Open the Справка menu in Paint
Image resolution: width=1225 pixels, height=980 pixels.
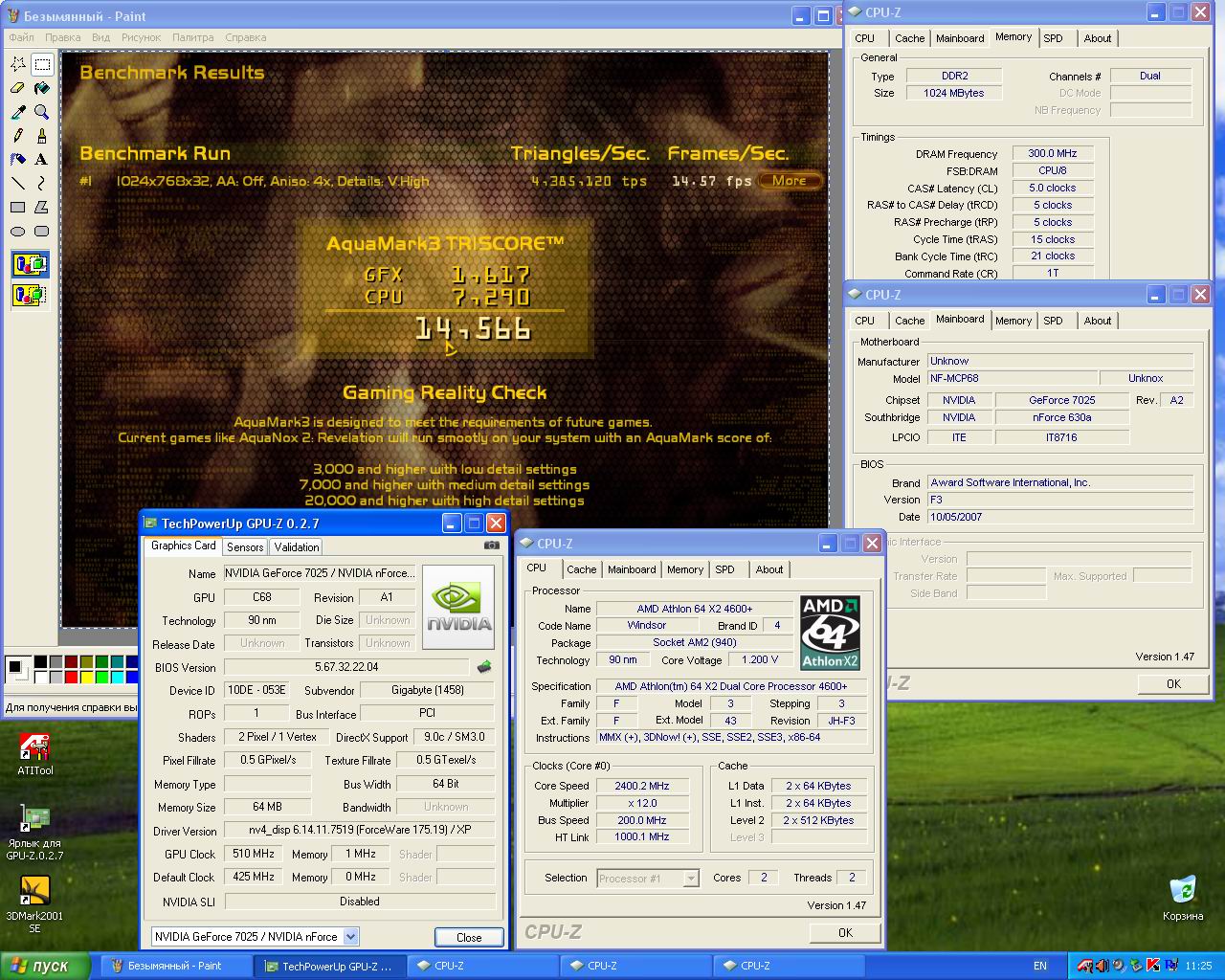click(246, 37)
